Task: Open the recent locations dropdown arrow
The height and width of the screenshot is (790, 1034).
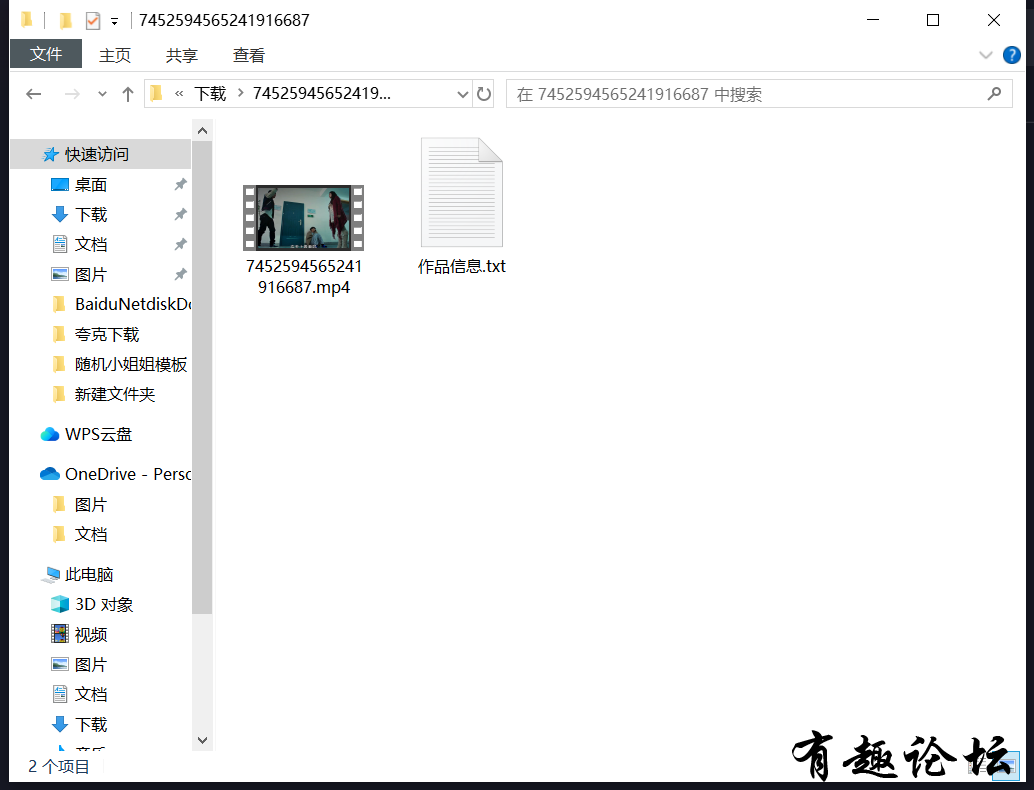Action: tap(102, 94)
